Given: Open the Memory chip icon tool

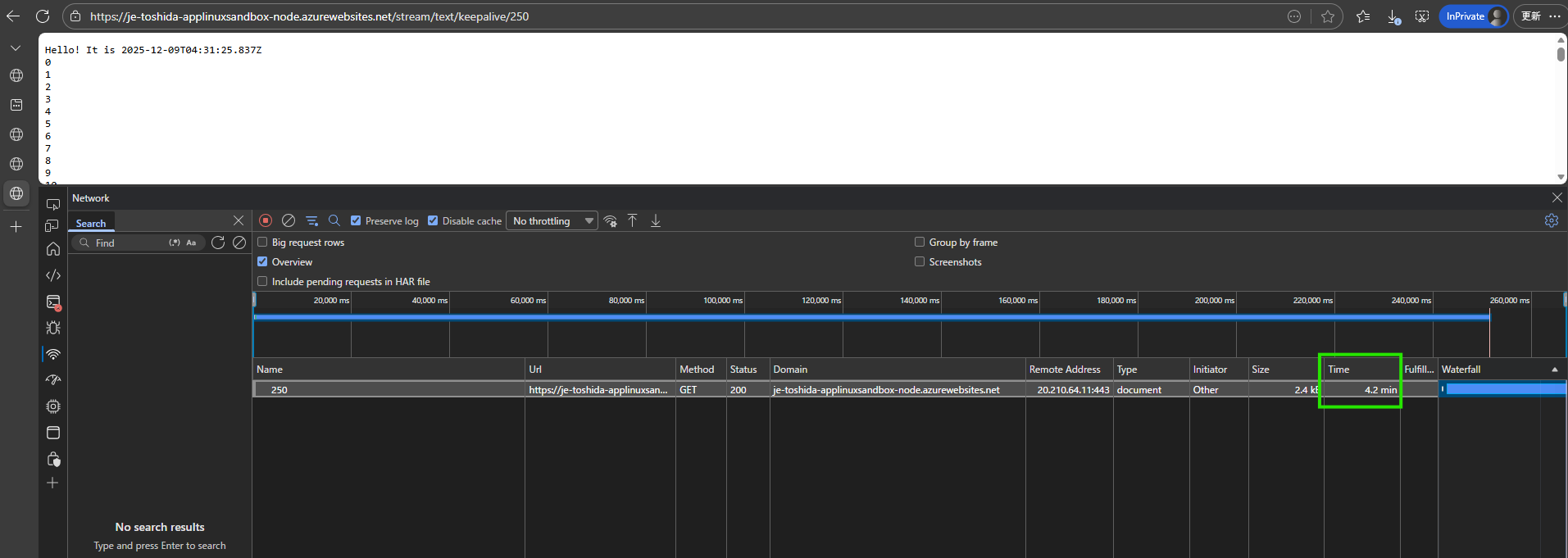Looking at the screenshot, I should [53, 406].
